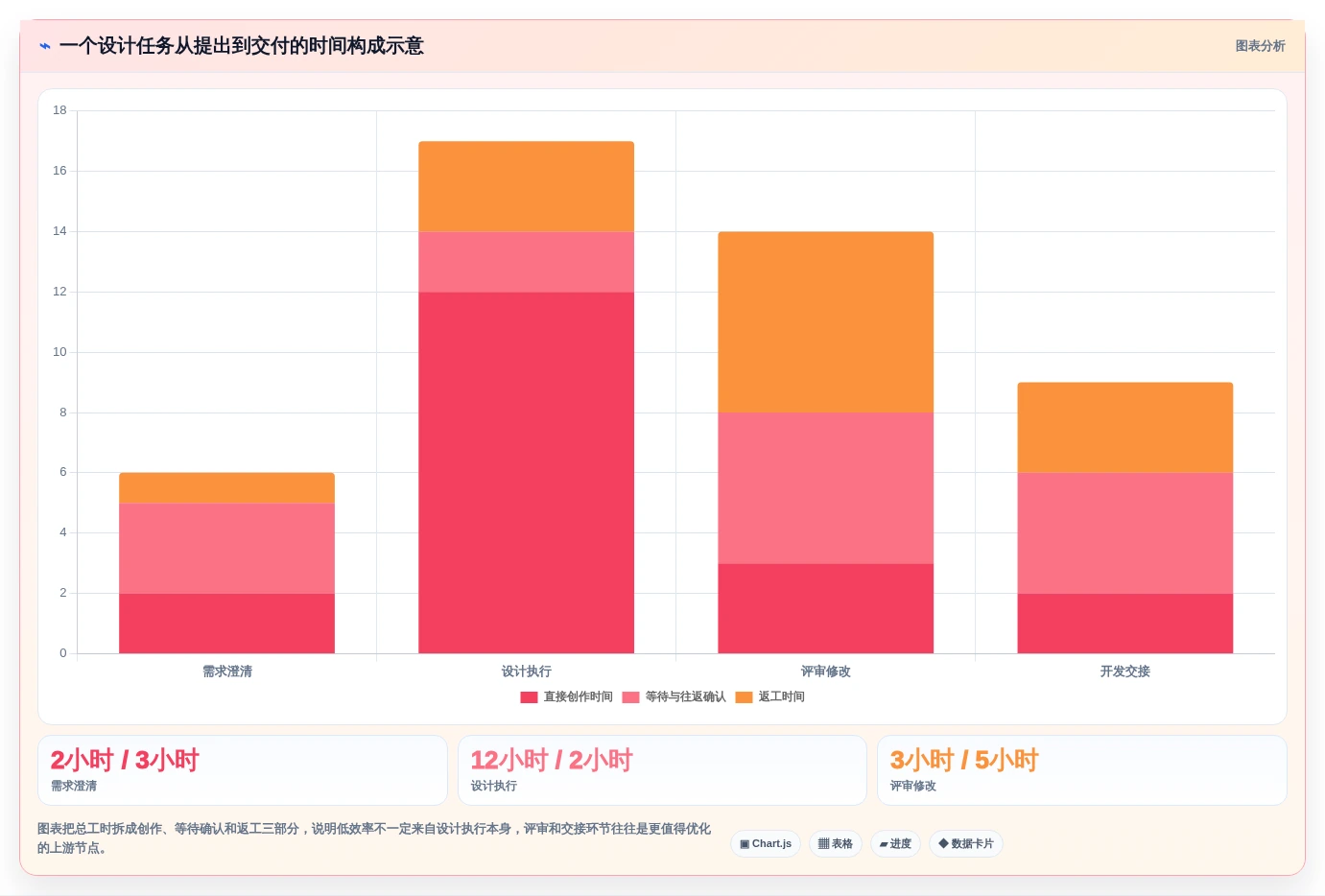Screen dimensions: 1325x896
Task: Open the 设计执行 stat card
Action: tap(662, 770)
